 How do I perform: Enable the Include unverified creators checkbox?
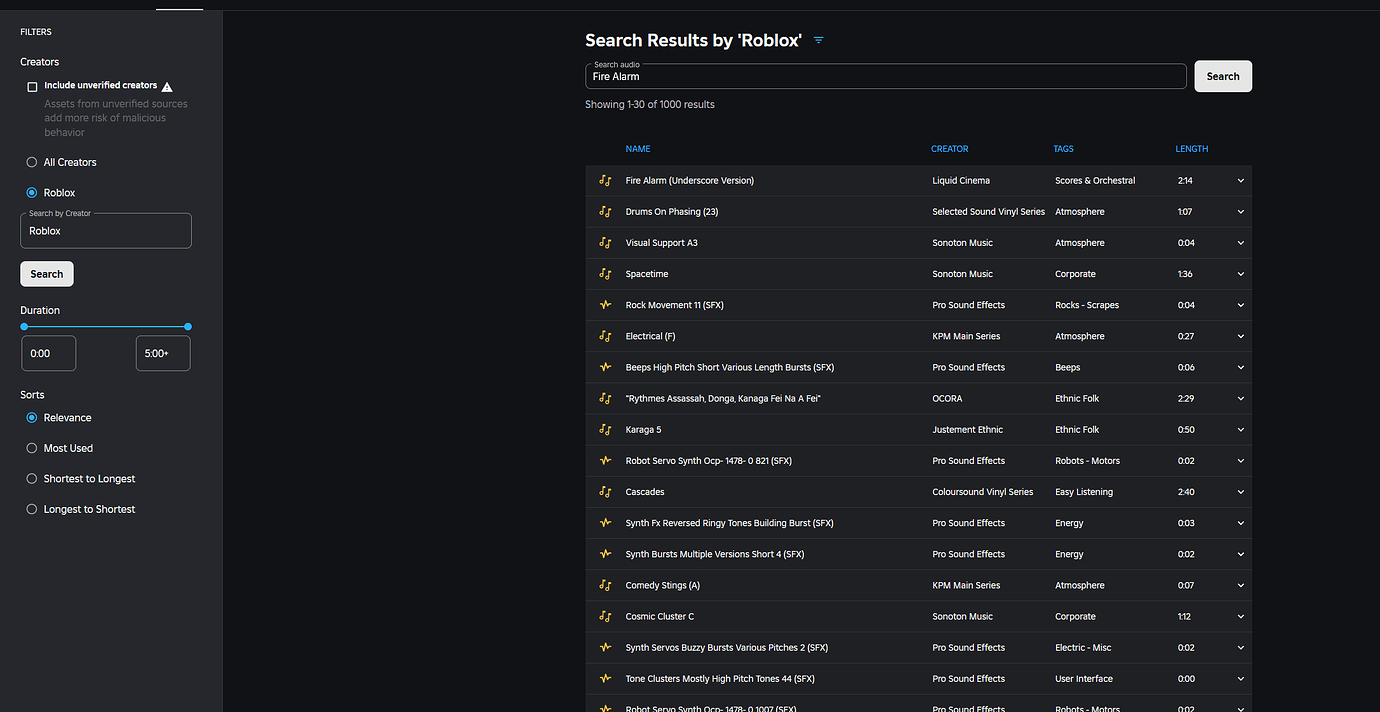click(31, 86)
